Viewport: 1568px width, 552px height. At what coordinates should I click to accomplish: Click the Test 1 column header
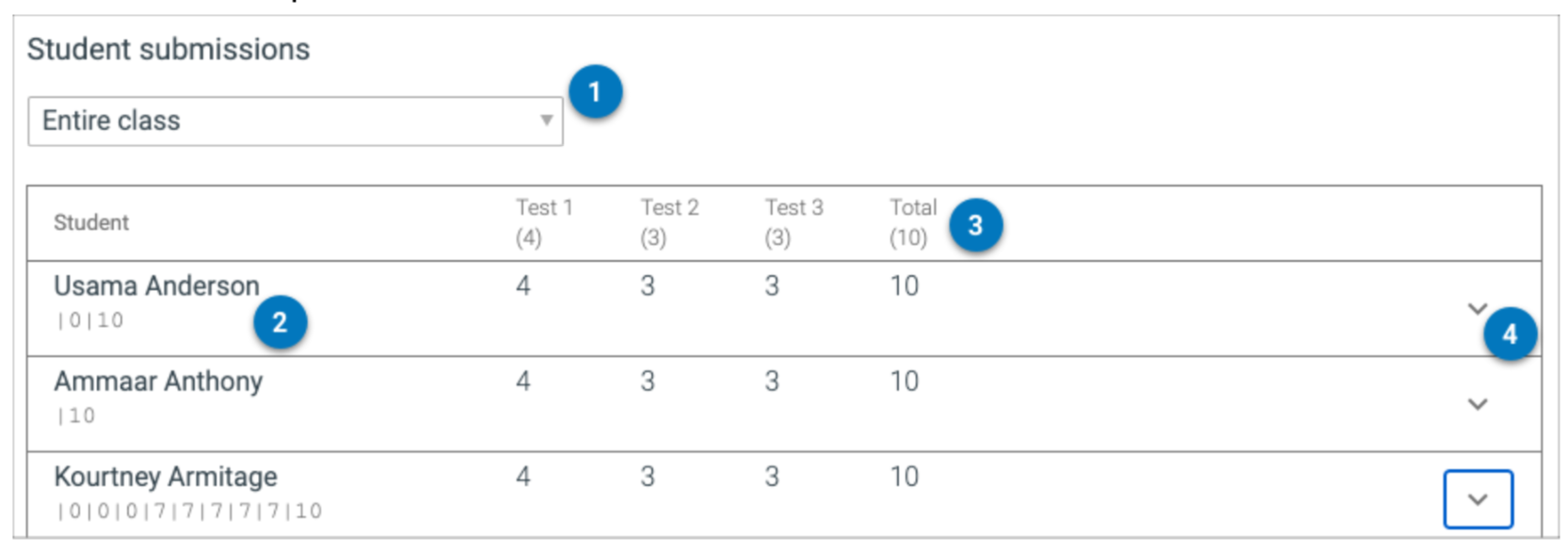543,222
